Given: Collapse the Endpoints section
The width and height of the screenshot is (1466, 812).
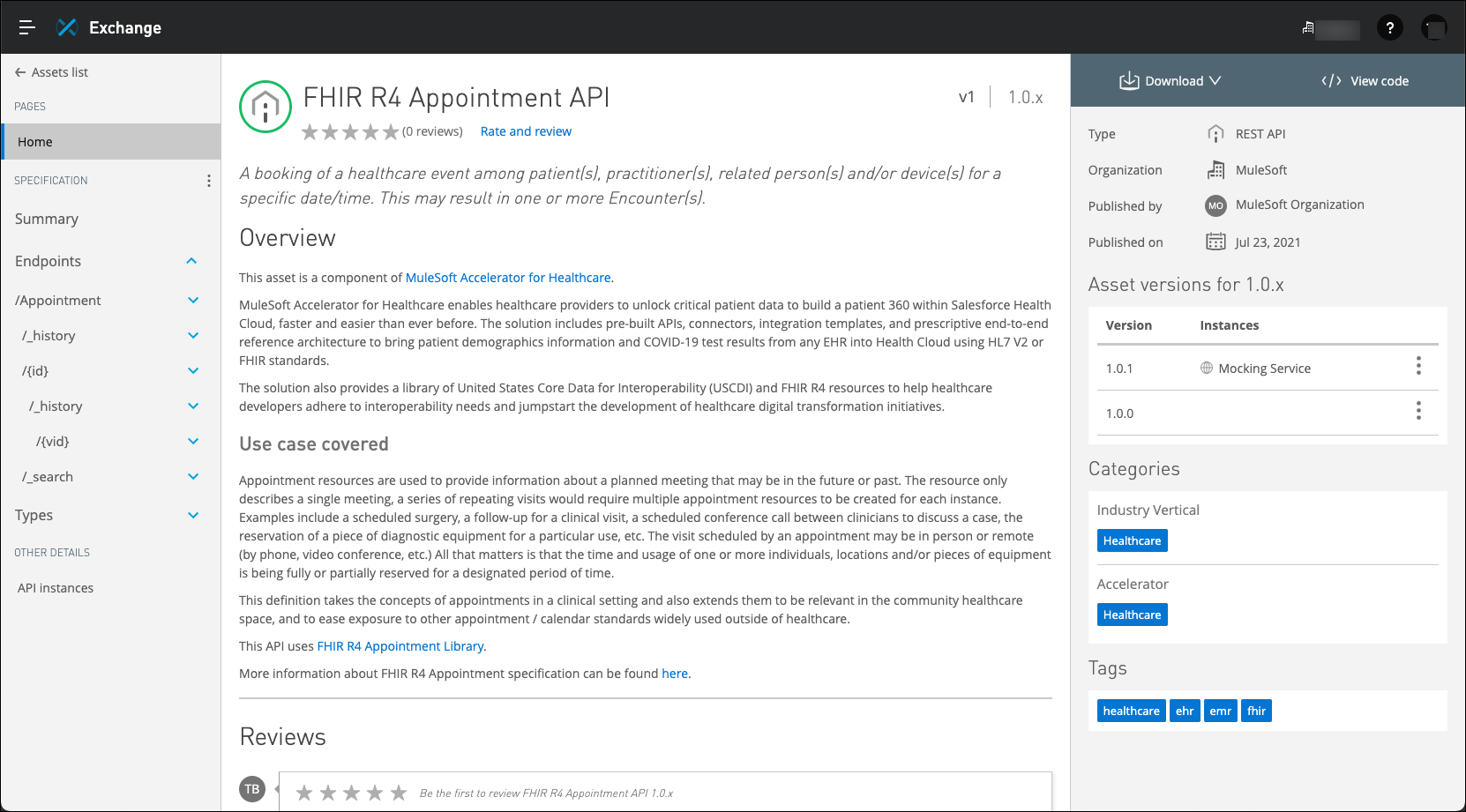Looking at the screenshot, I should click(x=191, y=261).
